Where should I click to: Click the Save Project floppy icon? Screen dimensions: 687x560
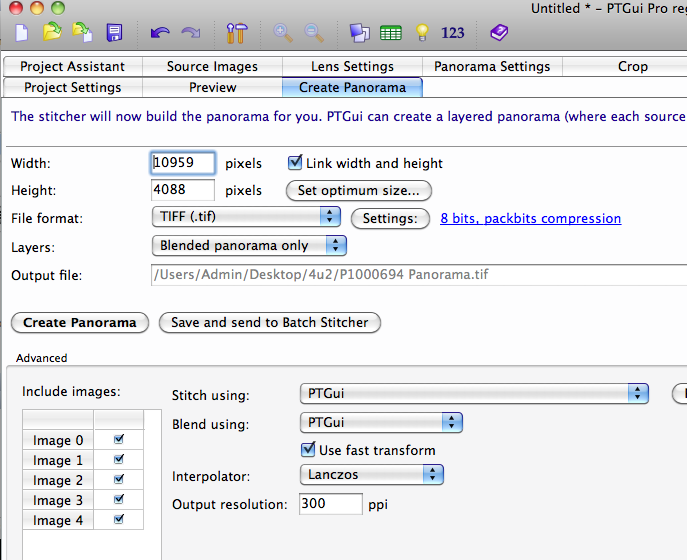114,33
